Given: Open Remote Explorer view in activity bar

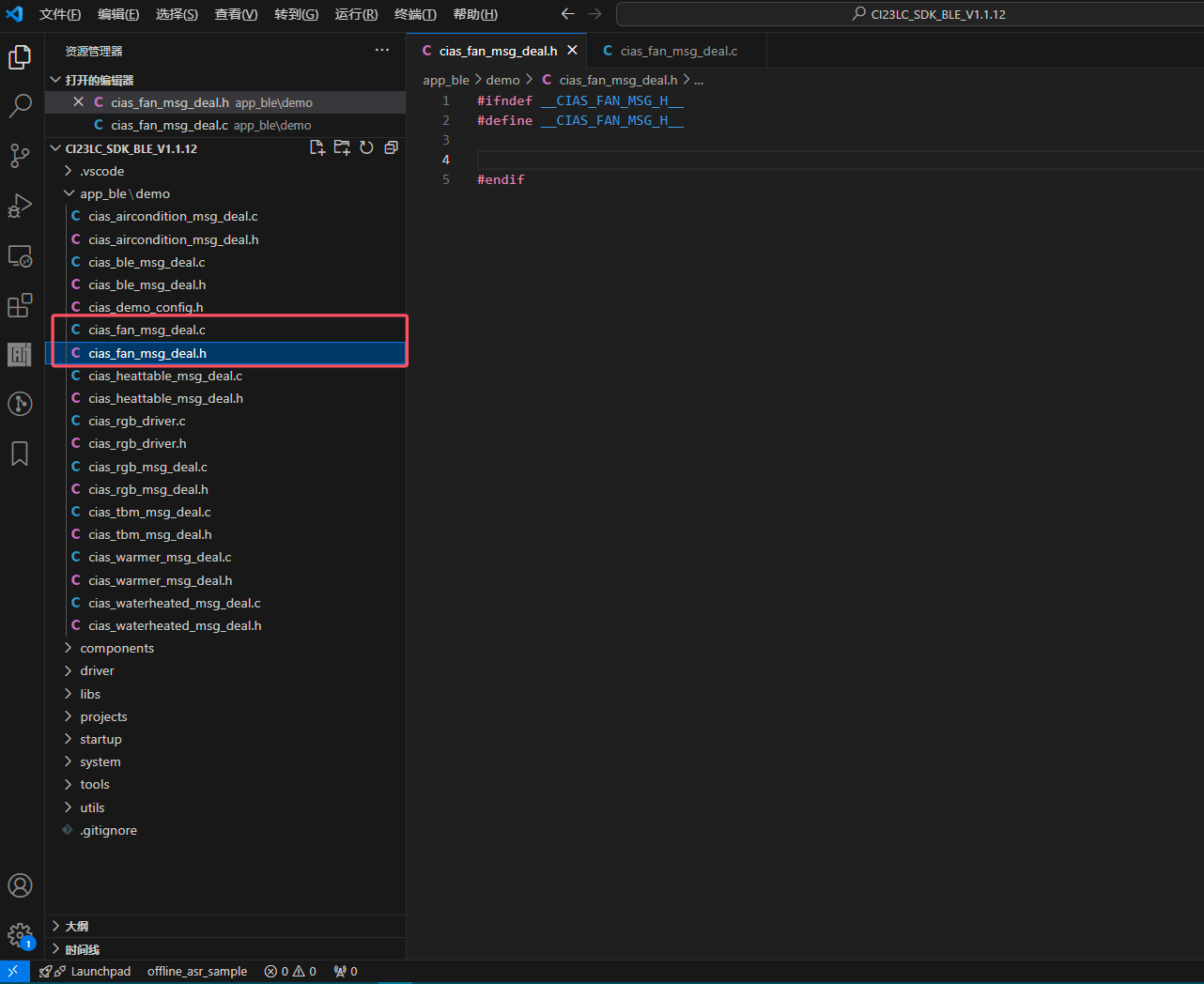Looking at the screenshot, I should [20, 255].
